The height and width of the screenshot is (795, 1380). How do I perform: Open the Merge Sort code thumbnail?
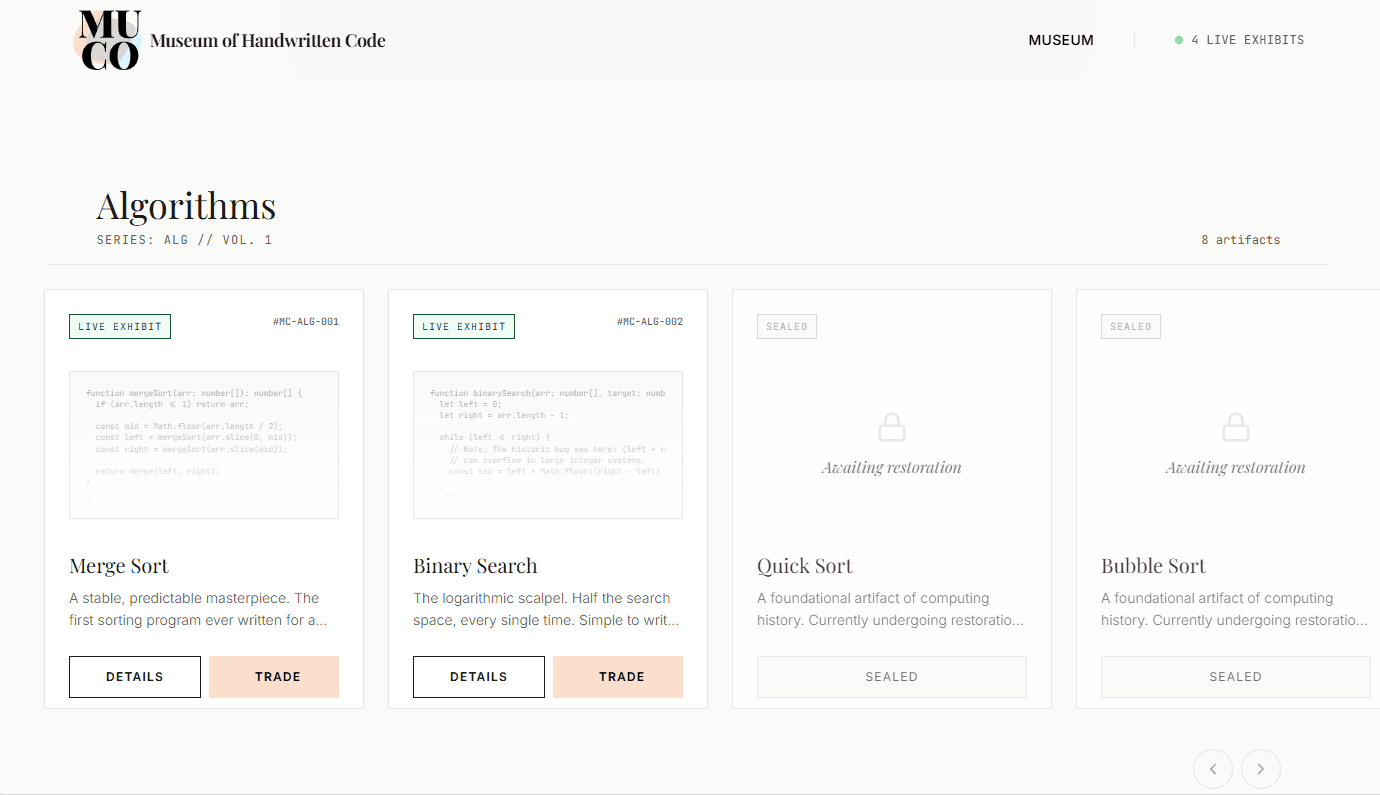[x=203, y=444]
